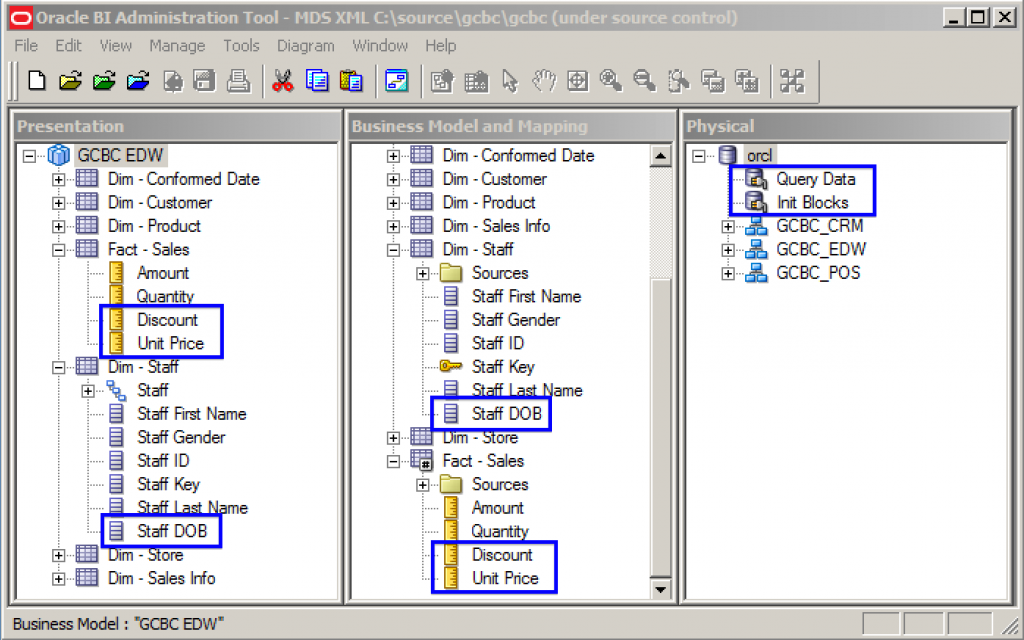Select Unit Price in Business Model pane
Screen dimensions: 1024x640
pos(505,578)
